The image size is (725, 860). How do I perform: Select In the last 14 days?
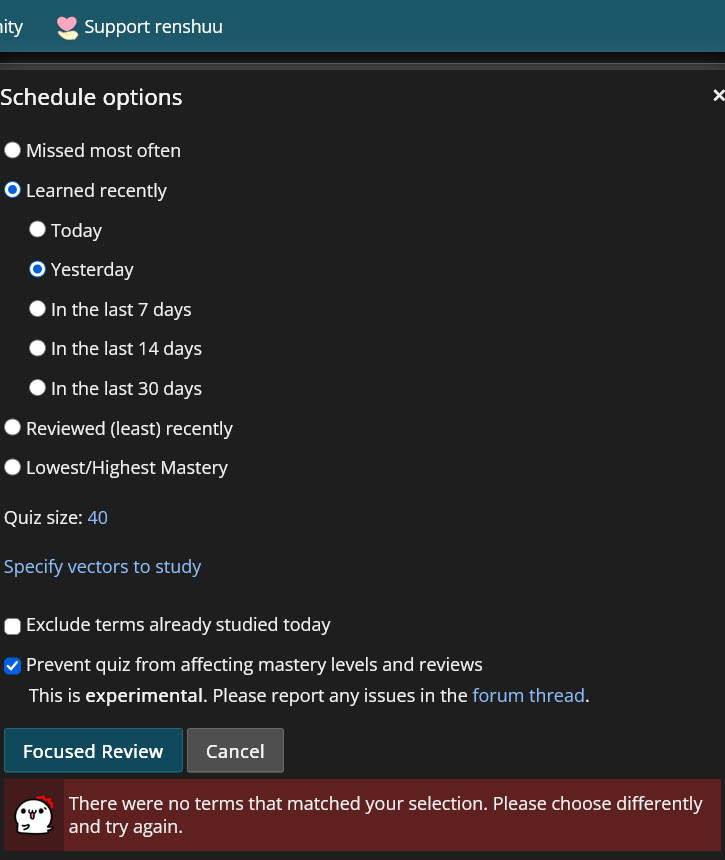click(37, 348)
